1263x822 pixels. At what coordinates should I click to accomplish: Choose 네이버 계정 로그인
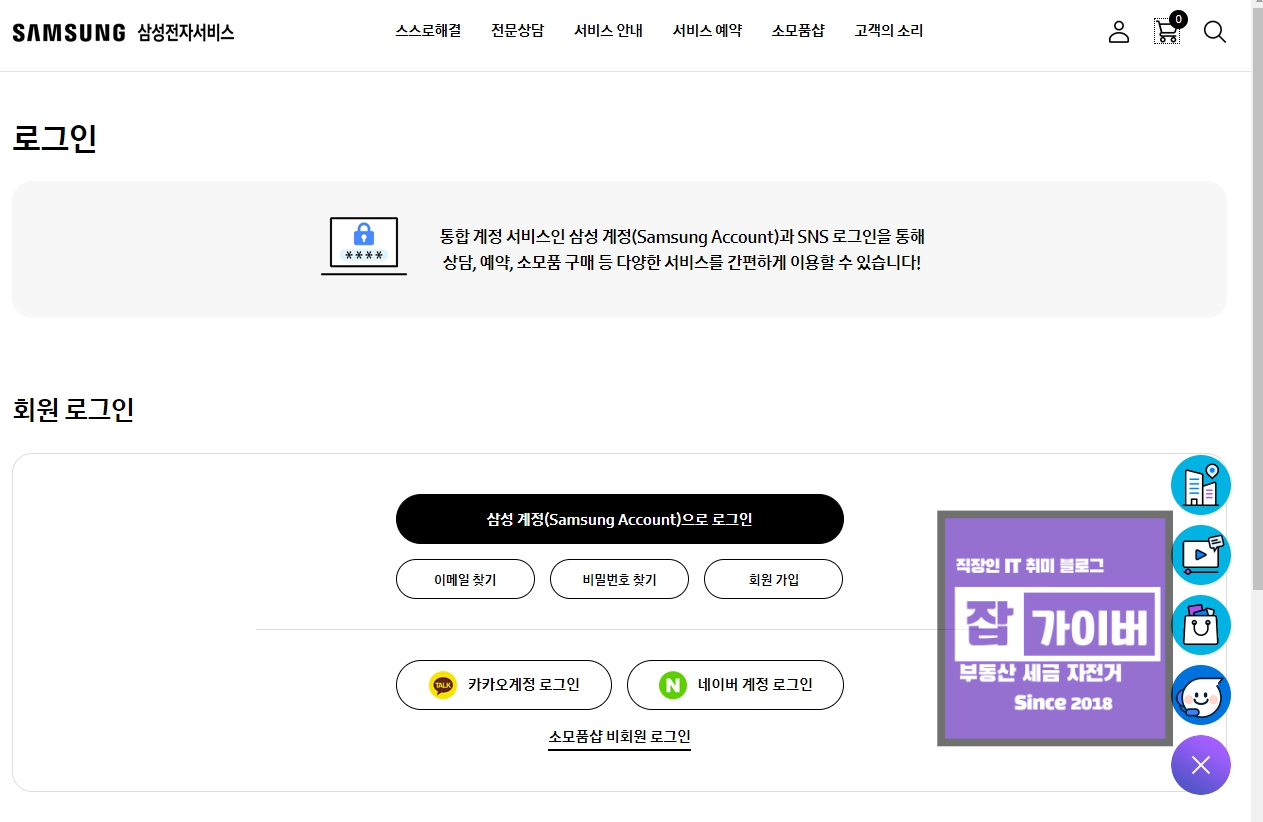735,685
